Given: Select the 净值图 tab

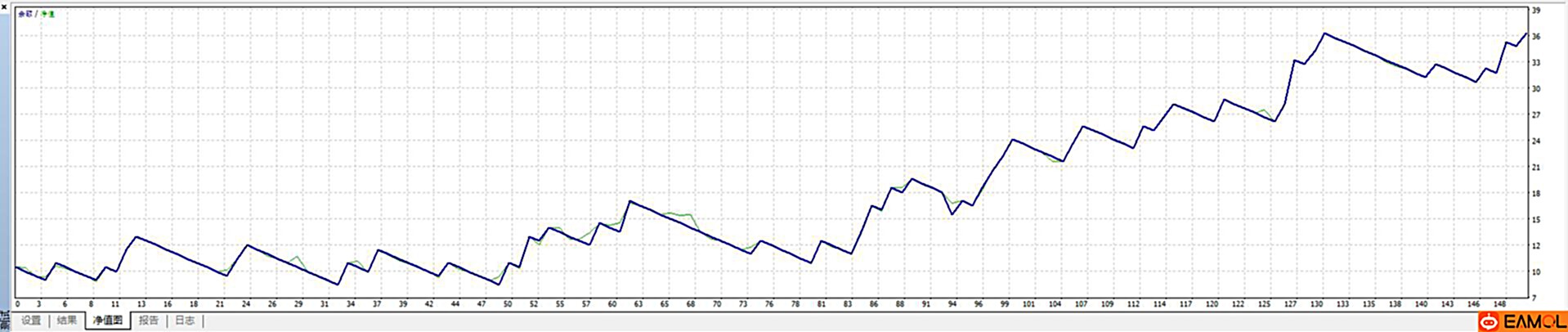Looking at the screenshot, I should click(x=107, y=321).
